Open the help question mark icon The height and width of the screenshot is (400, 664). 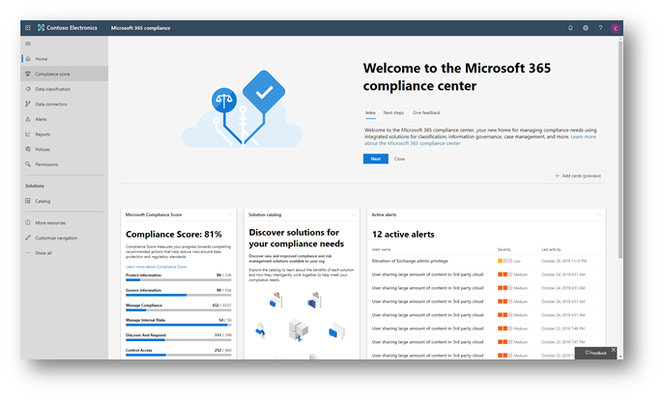[x=600, y=28]
